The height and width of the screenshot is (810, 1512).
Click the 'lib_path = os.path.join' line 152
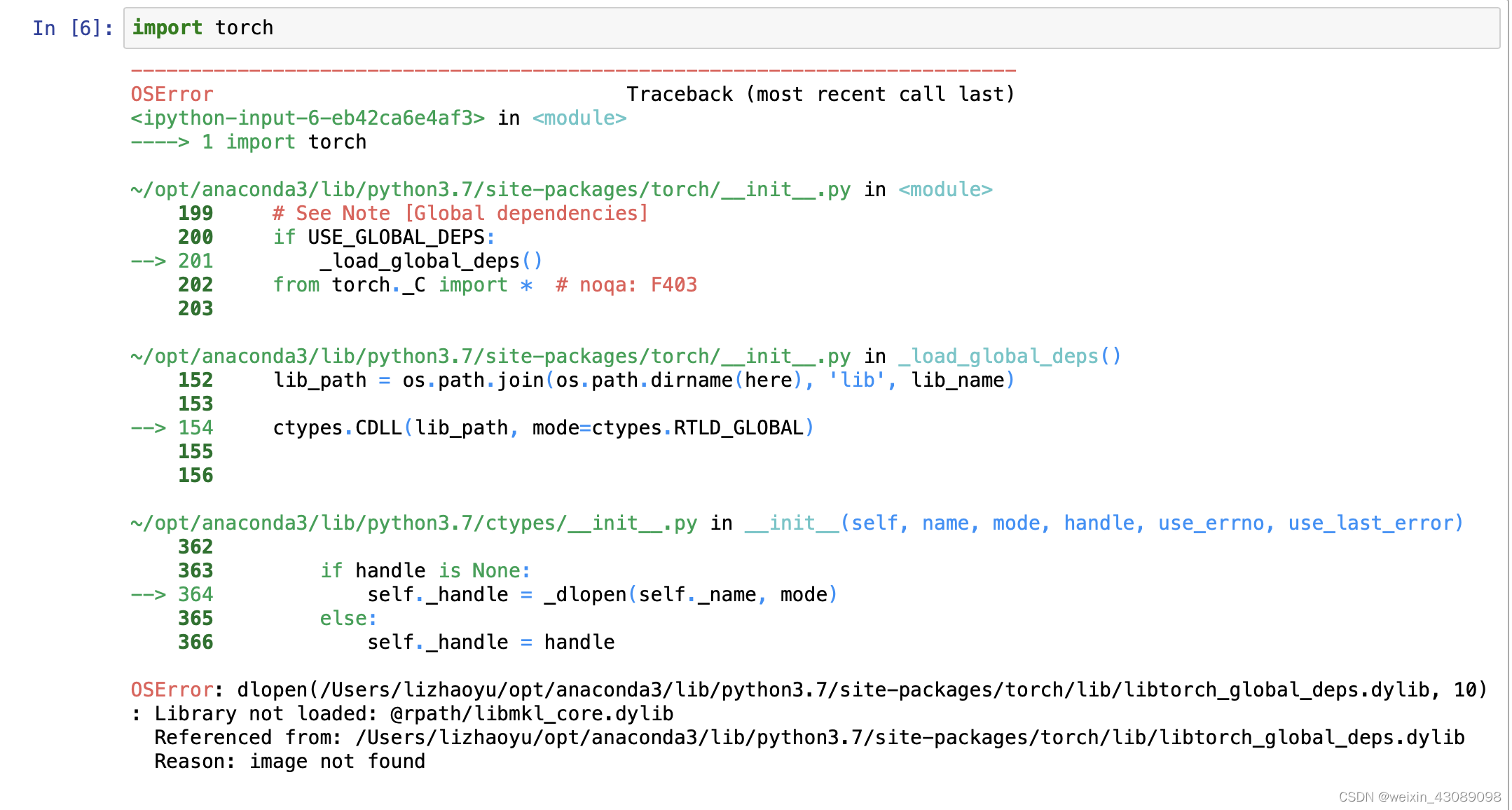[643, 380]
